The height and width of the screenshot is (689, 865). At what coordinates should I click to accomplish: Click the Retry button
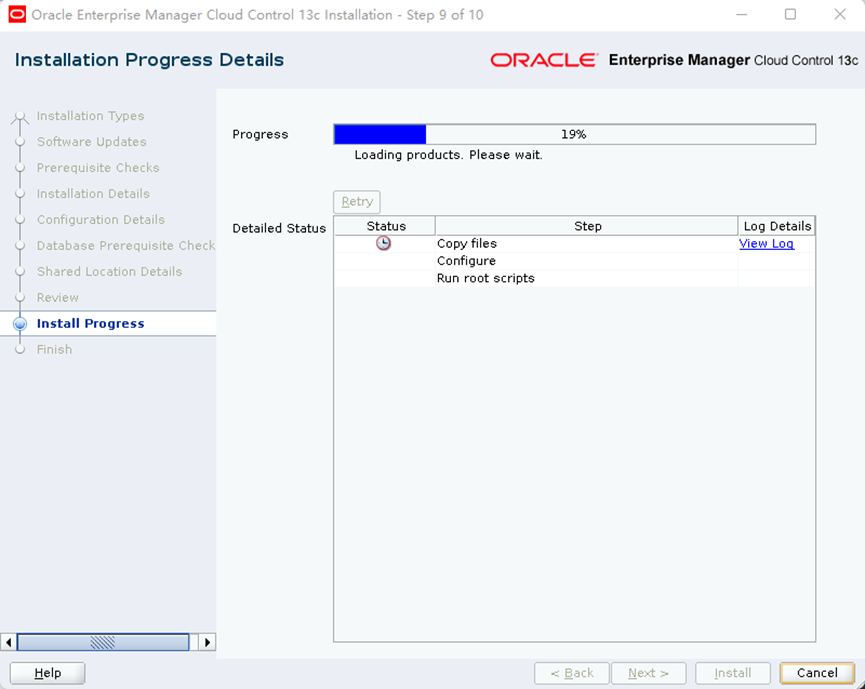(357, 202)
